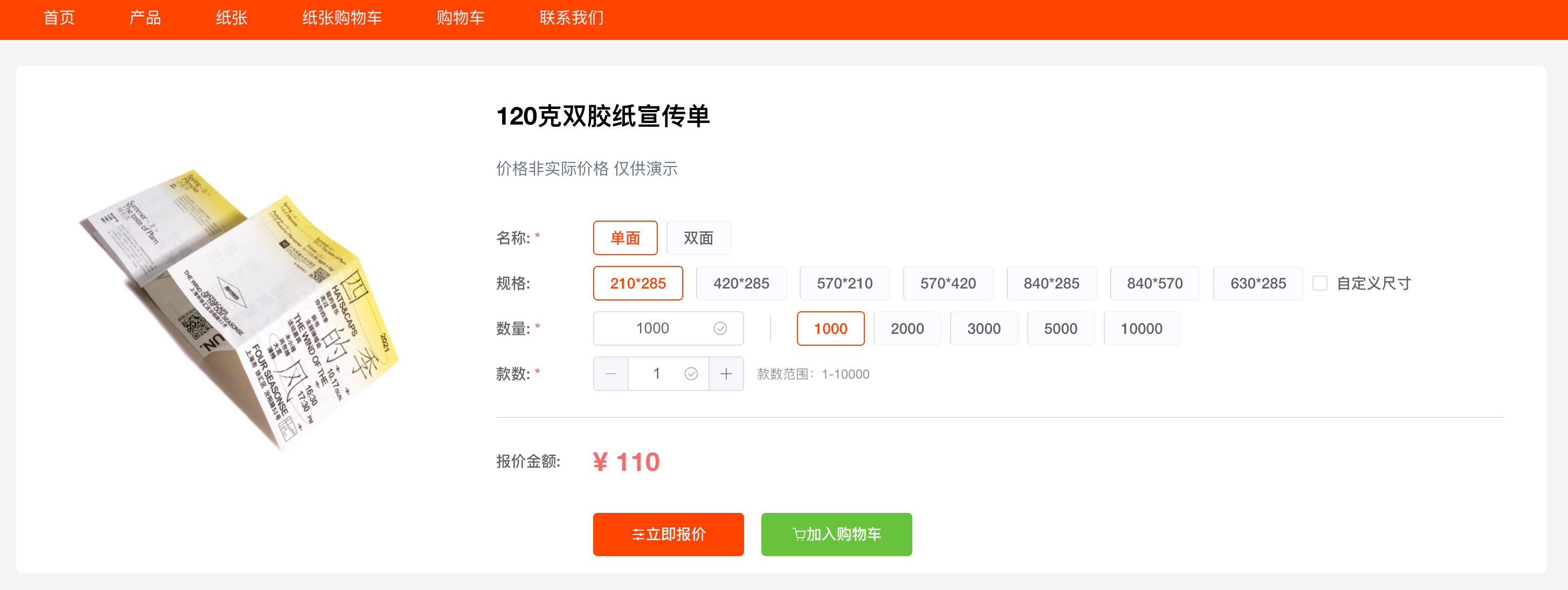This screenshot has width=1568, height=590.
Task: Focus the 数量 input showing 1000
Action: [x=652, y=329]
